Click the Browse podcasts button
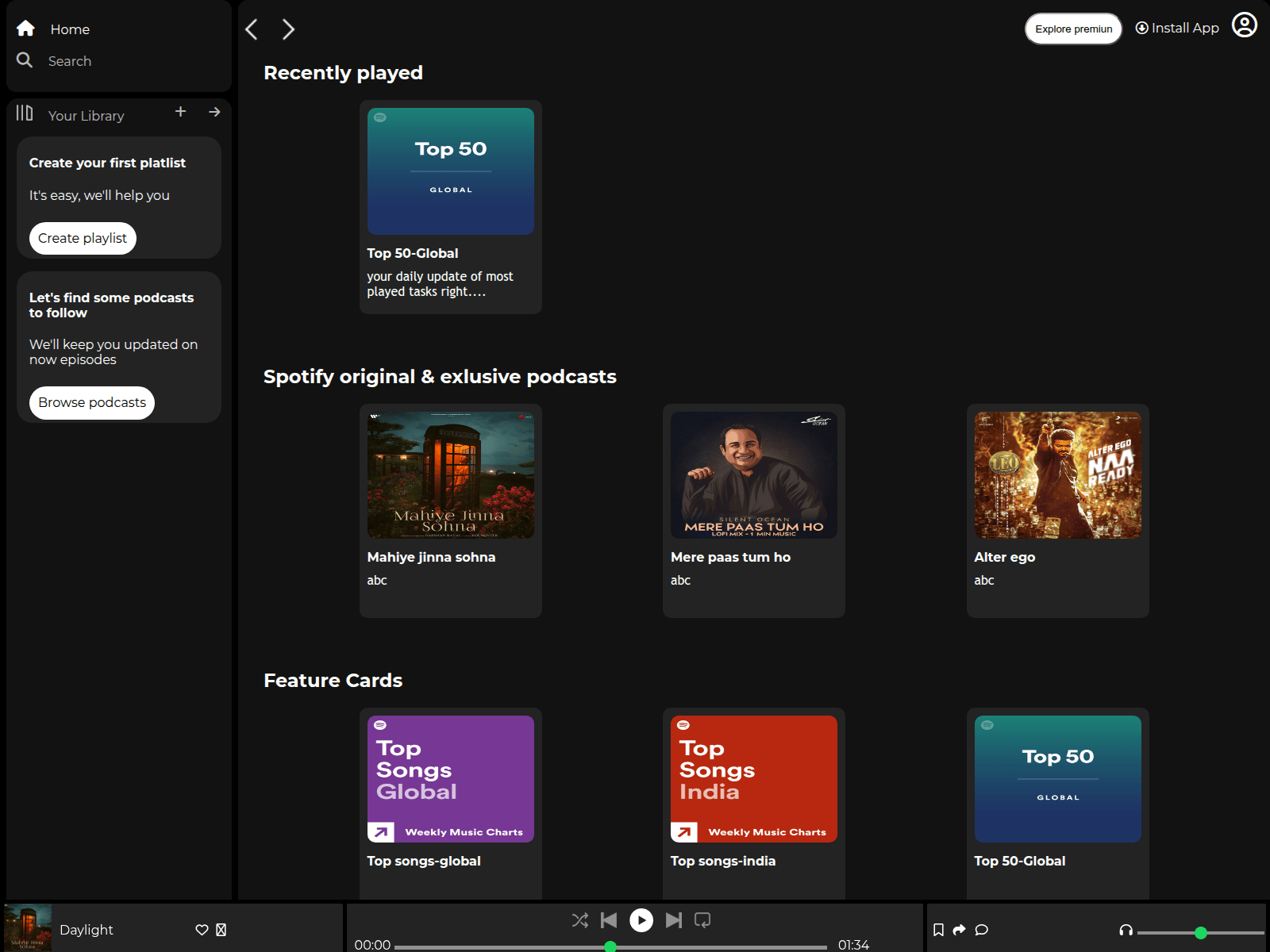Screen dimensions: 1270x952 coord(92,402)
